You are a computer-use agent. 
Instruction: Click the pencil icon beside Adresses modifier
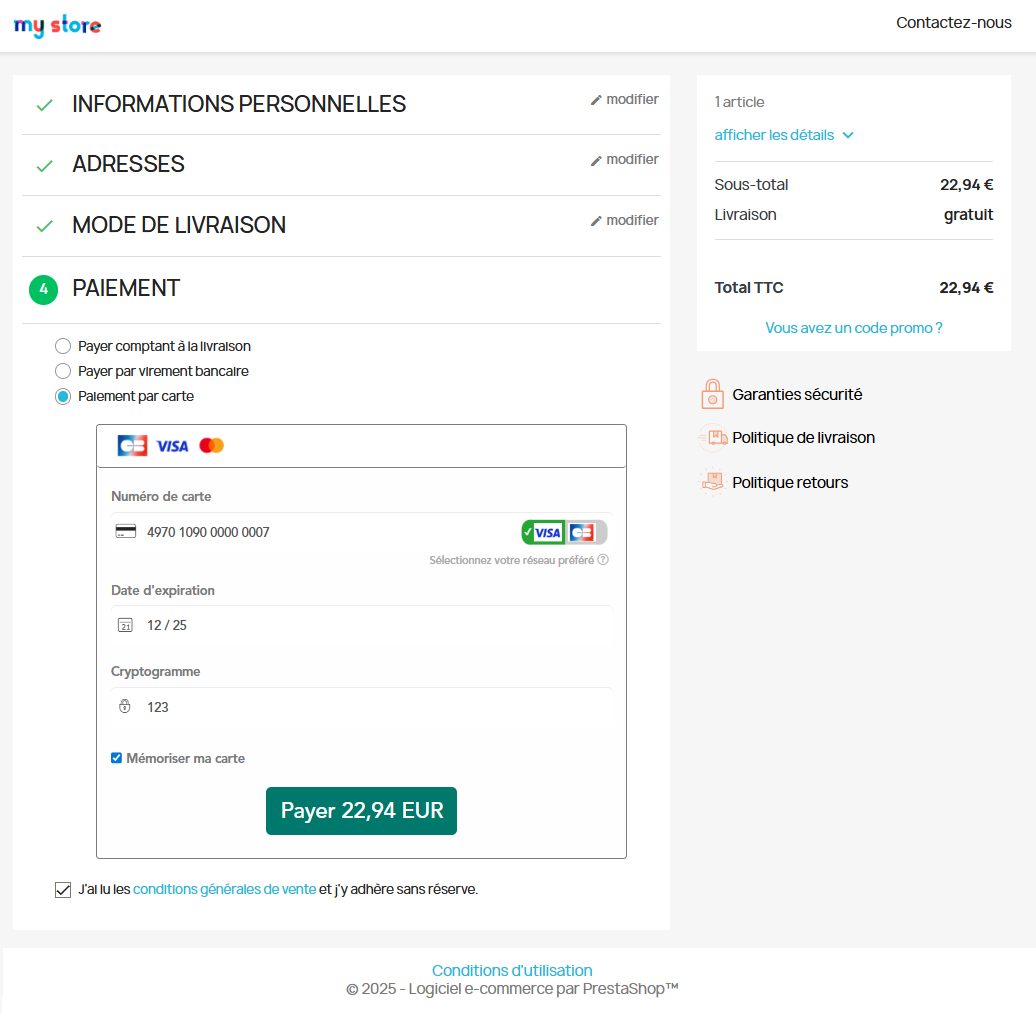[597, 160]
